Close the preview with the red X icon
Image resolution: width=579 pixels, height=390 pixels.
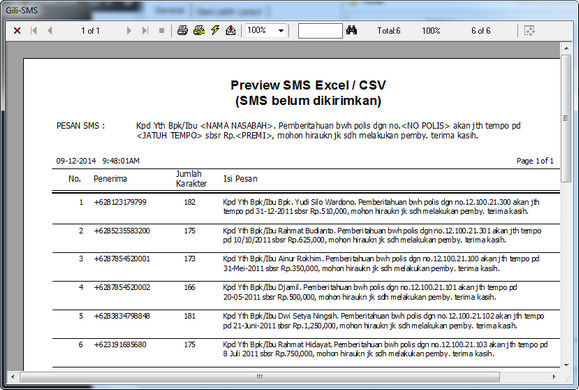pos(17,31)
